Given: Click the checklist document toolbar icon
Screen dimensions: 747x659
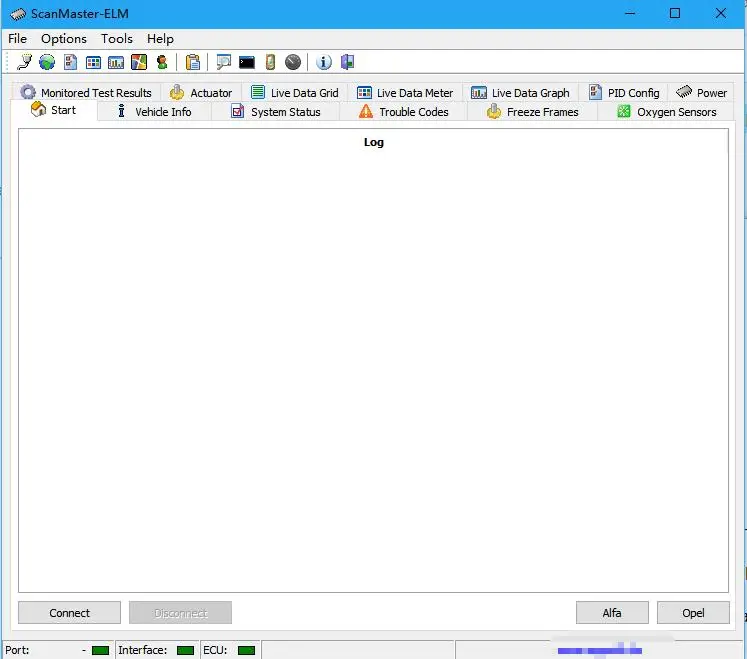Looking at the screenshot, I should click(71, 62).
